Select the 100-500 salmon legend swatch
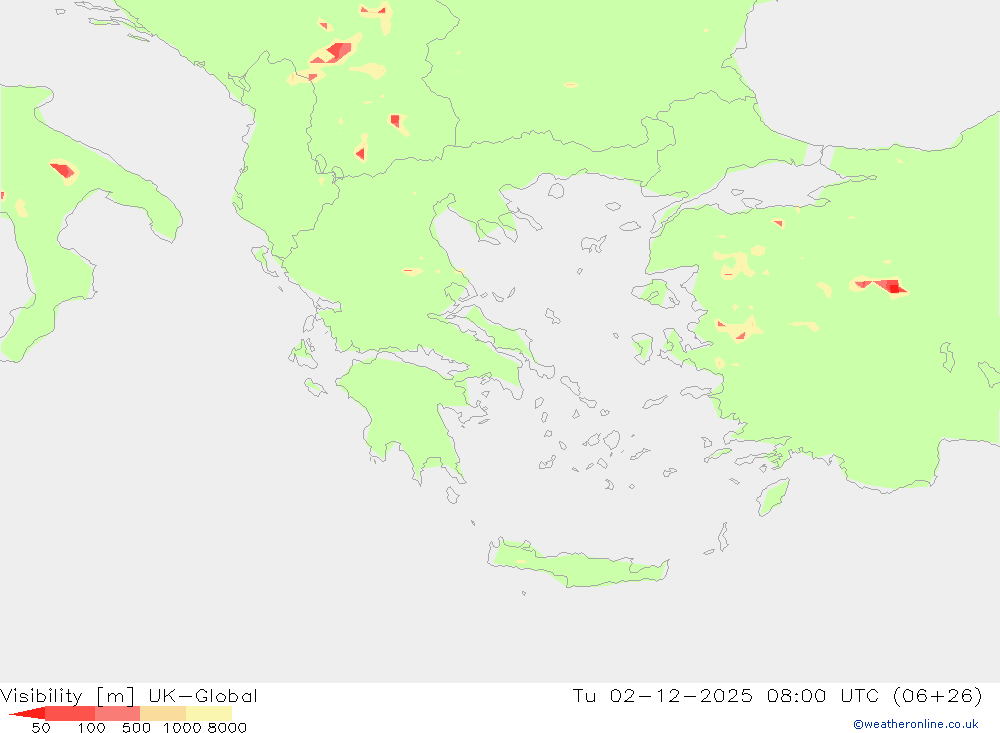 click(x=117, y=713)
